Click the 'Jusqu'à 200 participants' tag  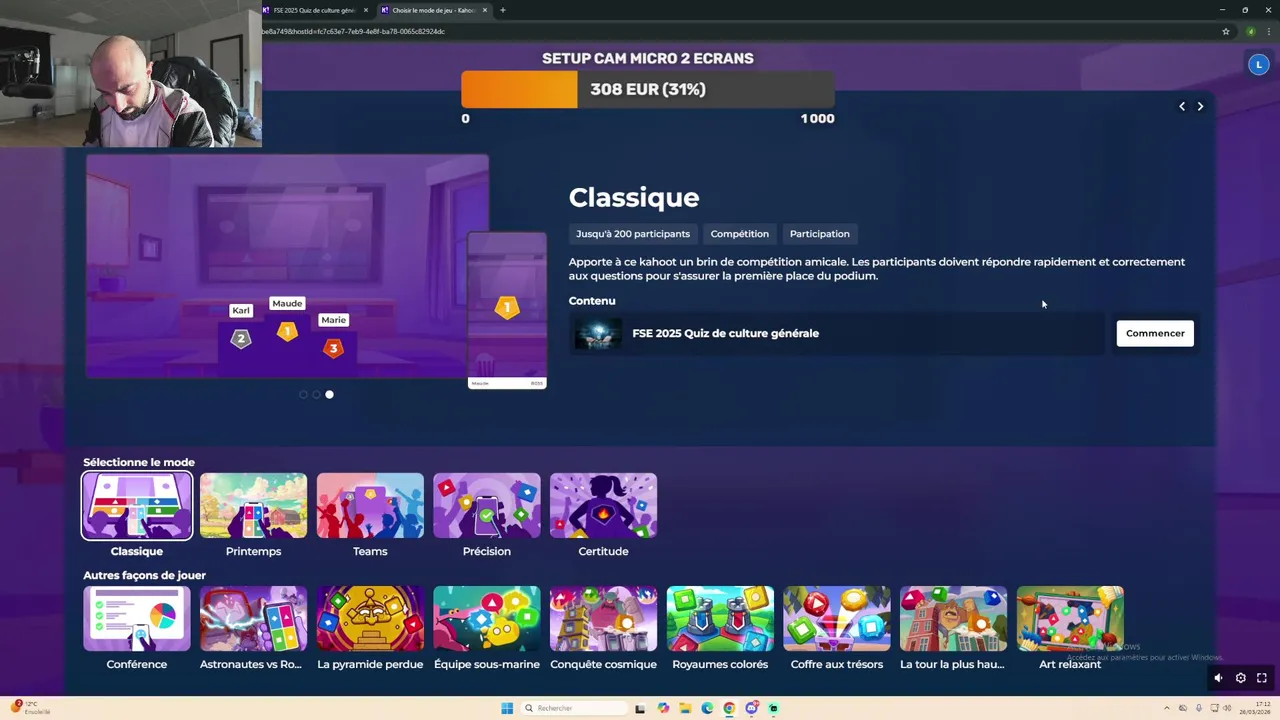pyautogui.click(x=633, y=234)
